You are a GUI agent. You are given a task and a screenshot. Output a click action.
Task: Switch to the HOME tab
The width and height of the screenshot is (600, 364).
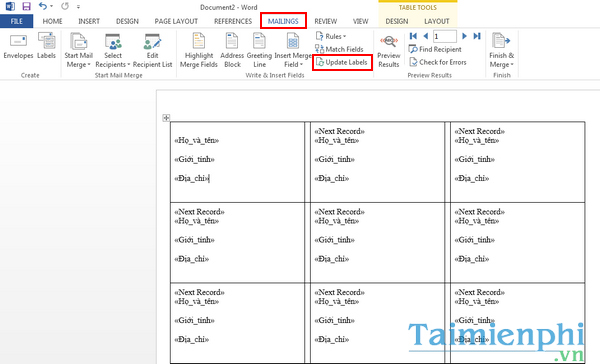tap(52, 21)
